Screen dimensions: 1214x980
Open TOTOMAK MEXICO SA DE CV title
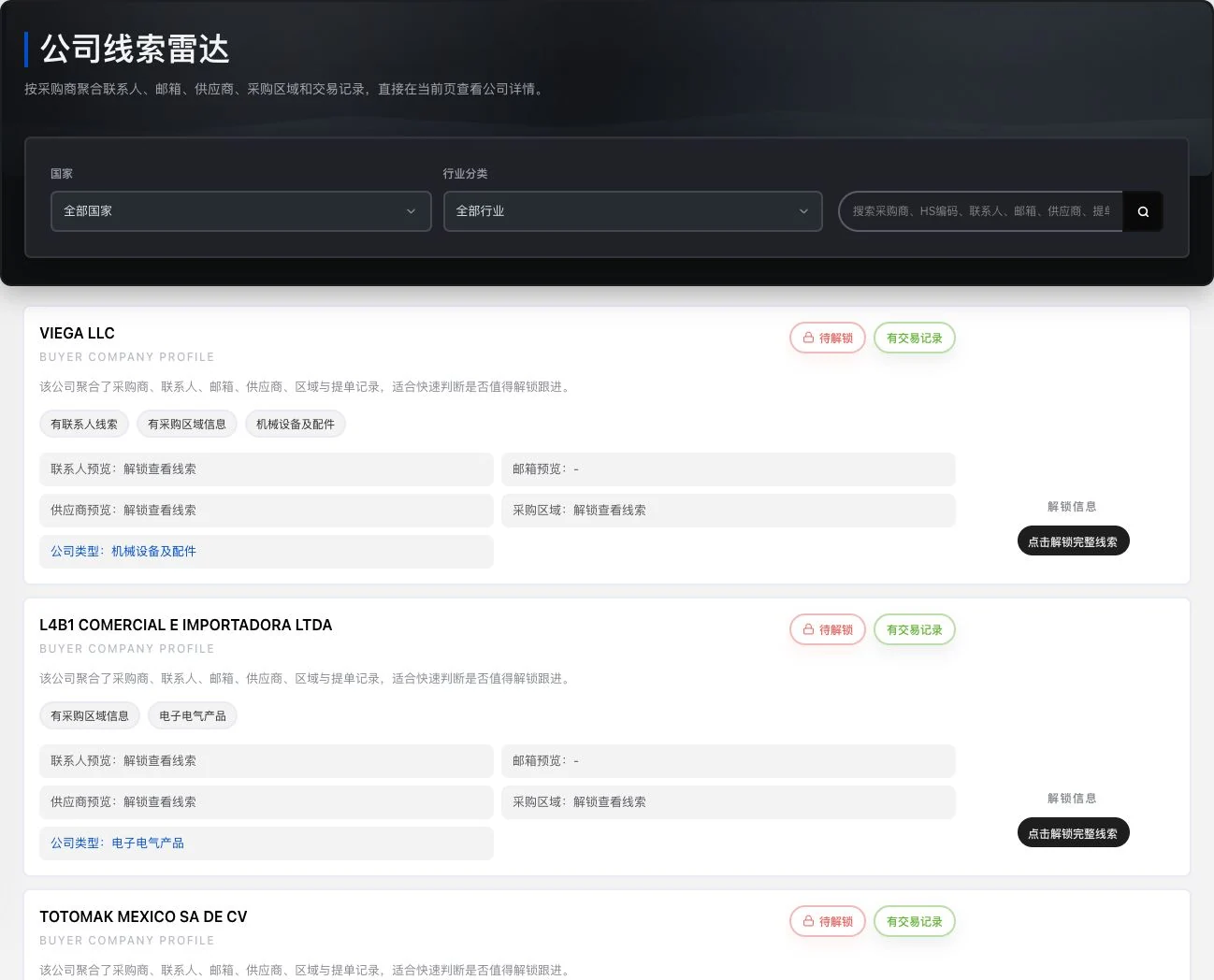point(144,916)
